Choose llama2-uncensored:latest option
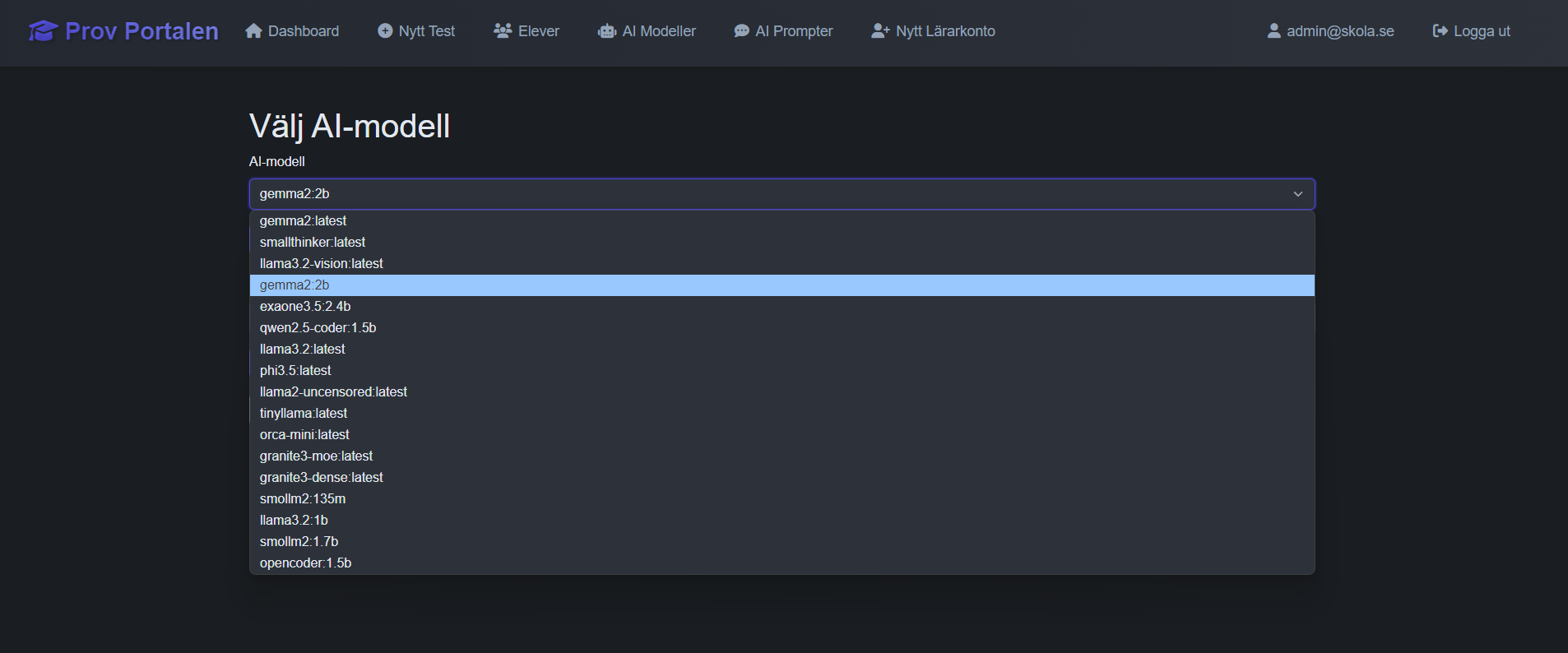 tap(782, 391)
